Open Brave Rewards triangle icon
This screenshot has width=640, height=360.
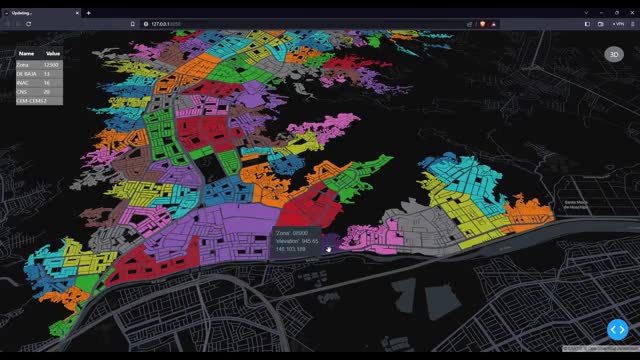point(493,24)
